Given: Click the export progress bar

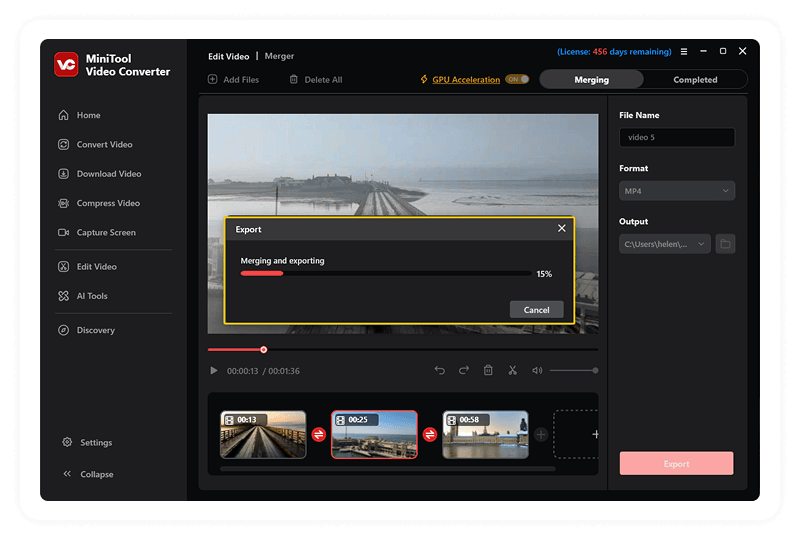Looking at the screenshot, I should 386,274.
